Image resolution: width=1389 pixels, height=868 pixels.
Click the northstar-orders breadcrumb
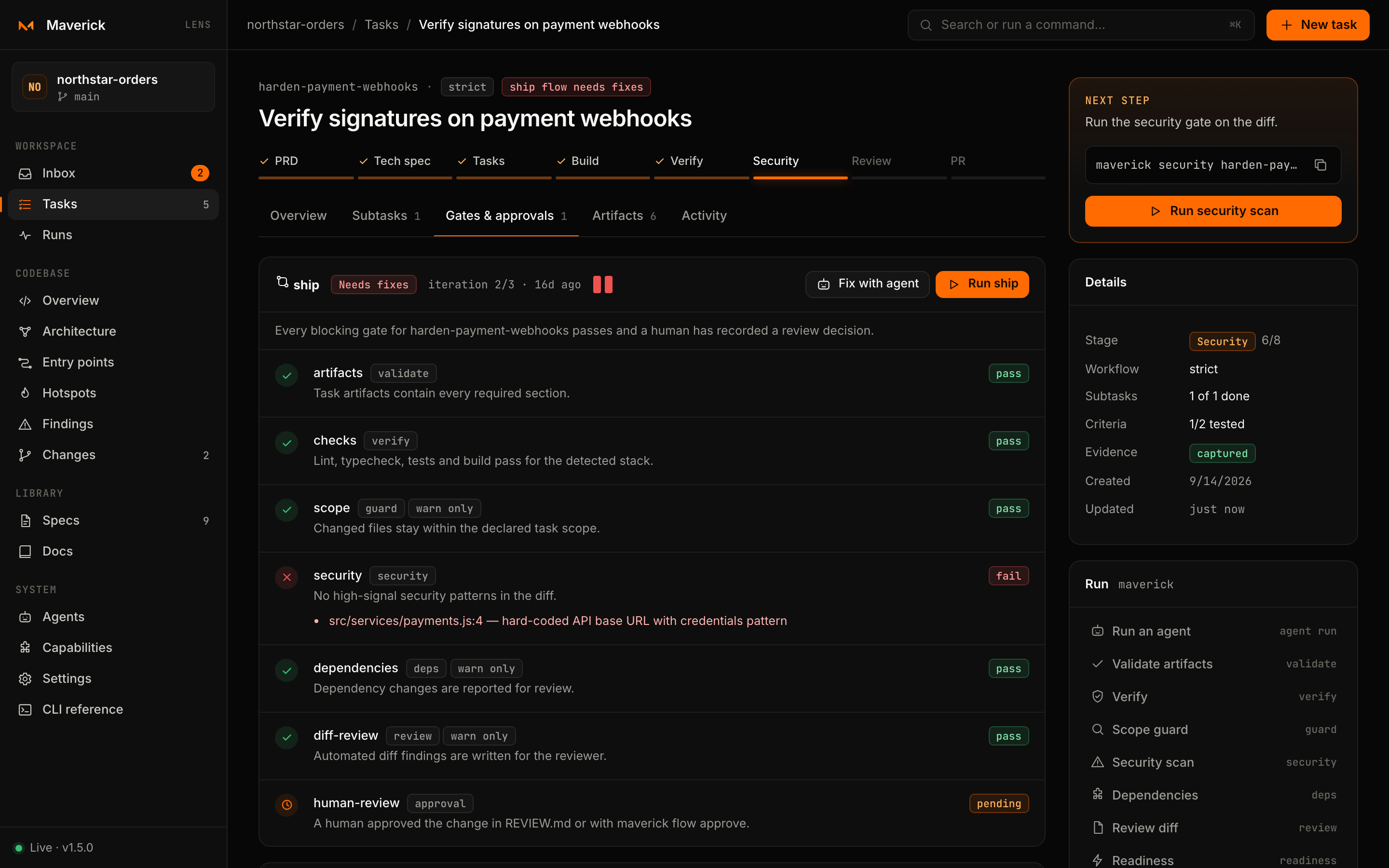295,25
